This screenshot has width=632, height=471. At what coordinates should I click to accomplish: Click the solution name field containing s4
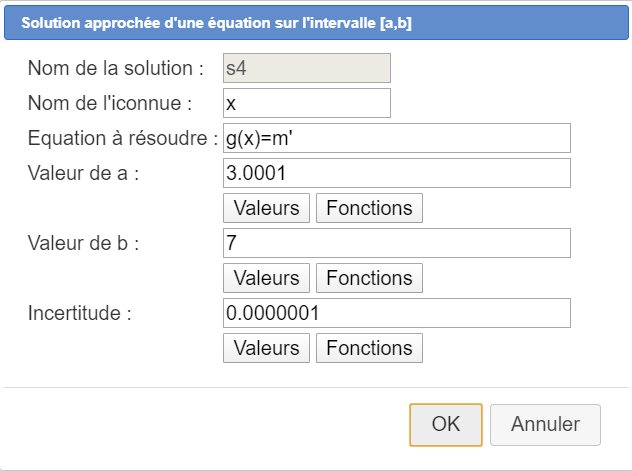tap(306, 68)
